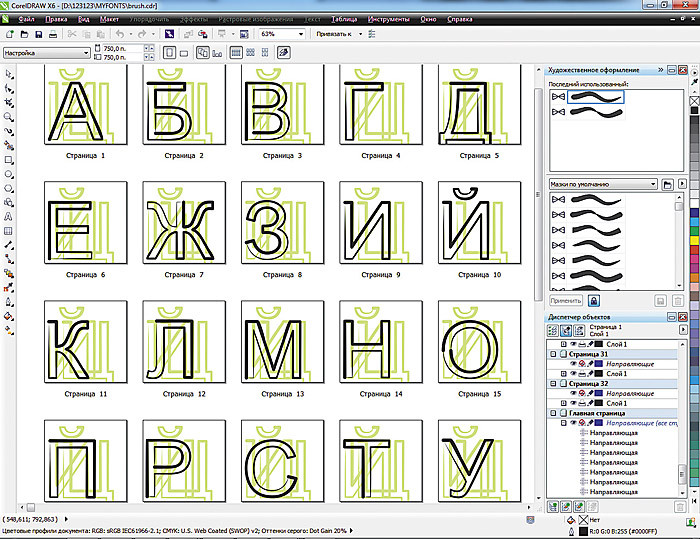This screenshot has height=539, width=700.
Task: Set portrait page orientation
Action: pyautogui.click(x=169, y=53)
